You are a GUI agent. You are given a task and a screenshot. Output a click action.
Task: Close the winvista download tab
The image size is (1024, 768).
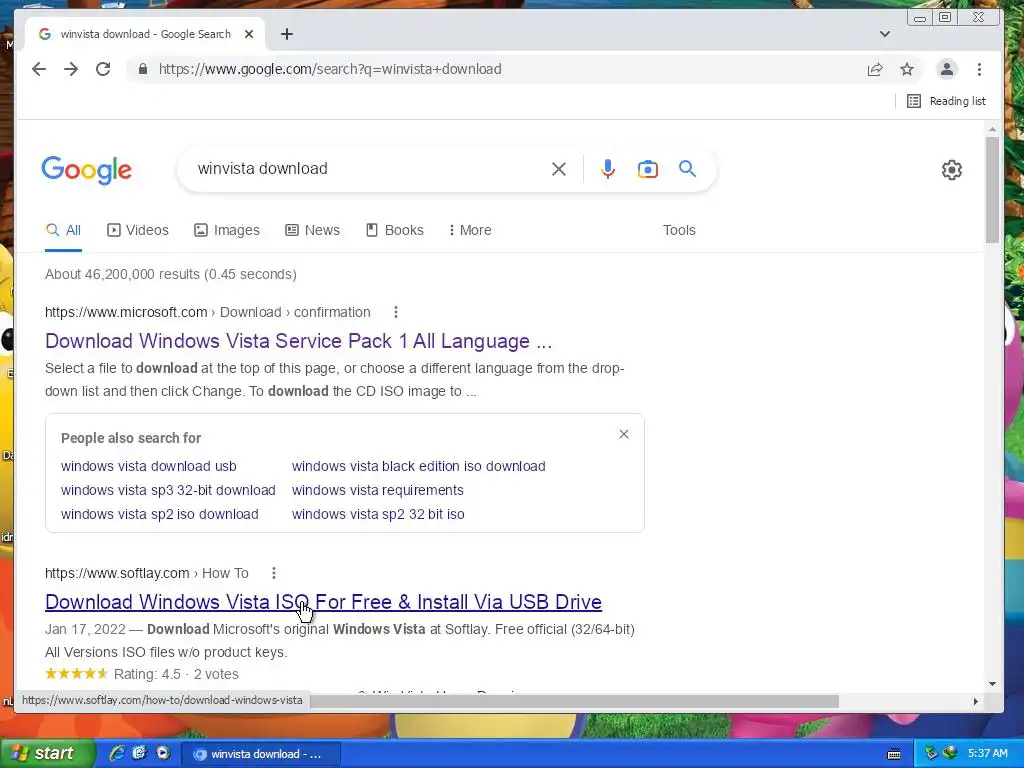click(x=249, y=34)
